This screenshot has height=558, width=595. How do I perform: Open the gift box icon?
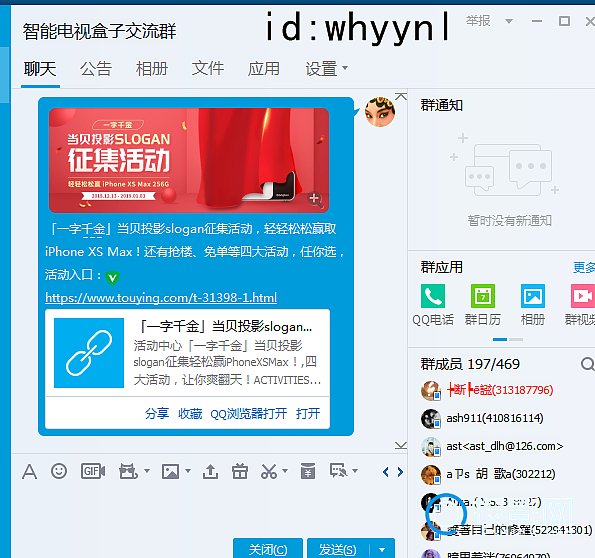click(x=240, y=471)
